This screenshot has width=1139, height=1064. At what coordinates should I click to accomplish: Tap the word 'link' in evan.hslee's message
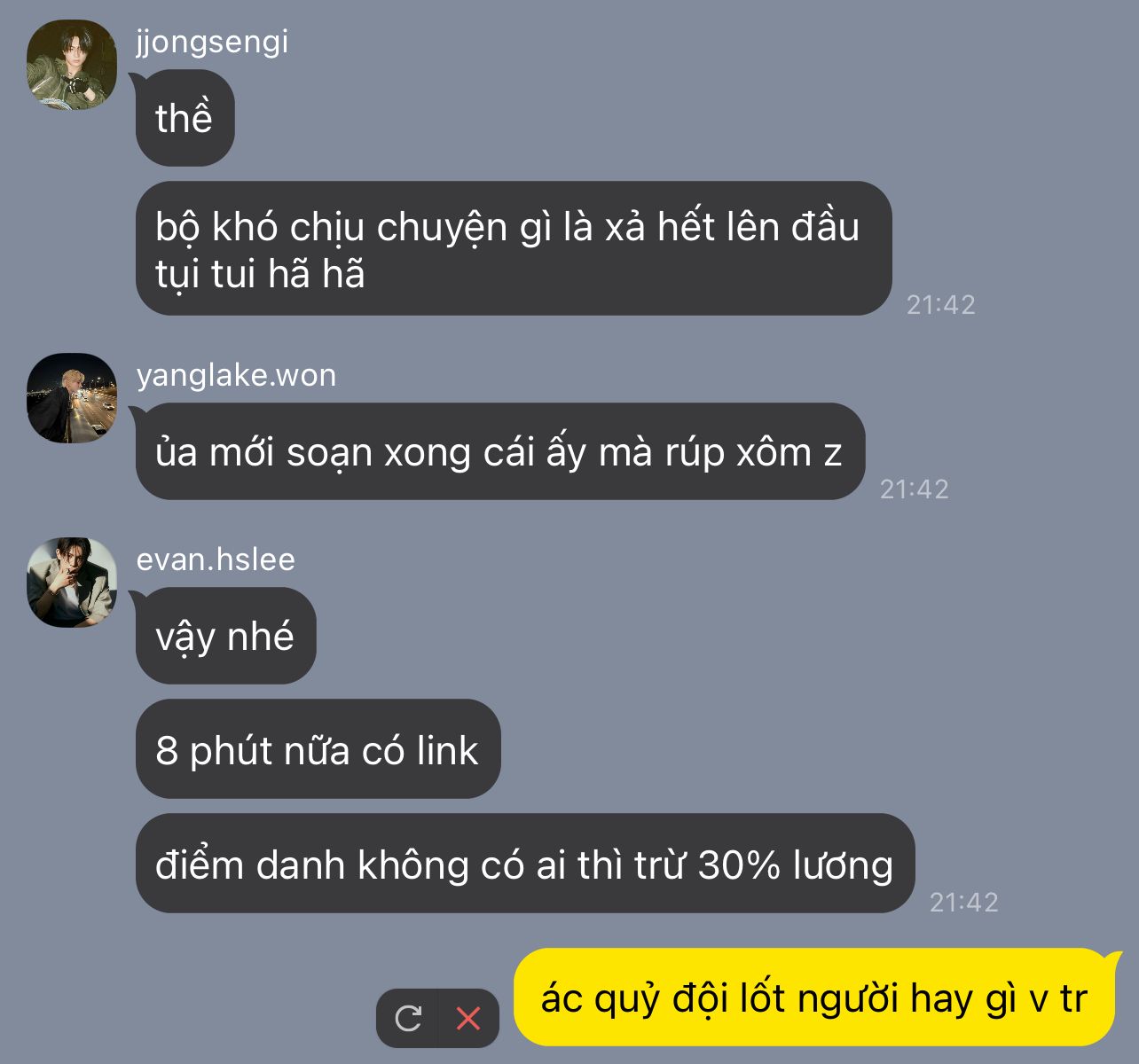[447, 750]
